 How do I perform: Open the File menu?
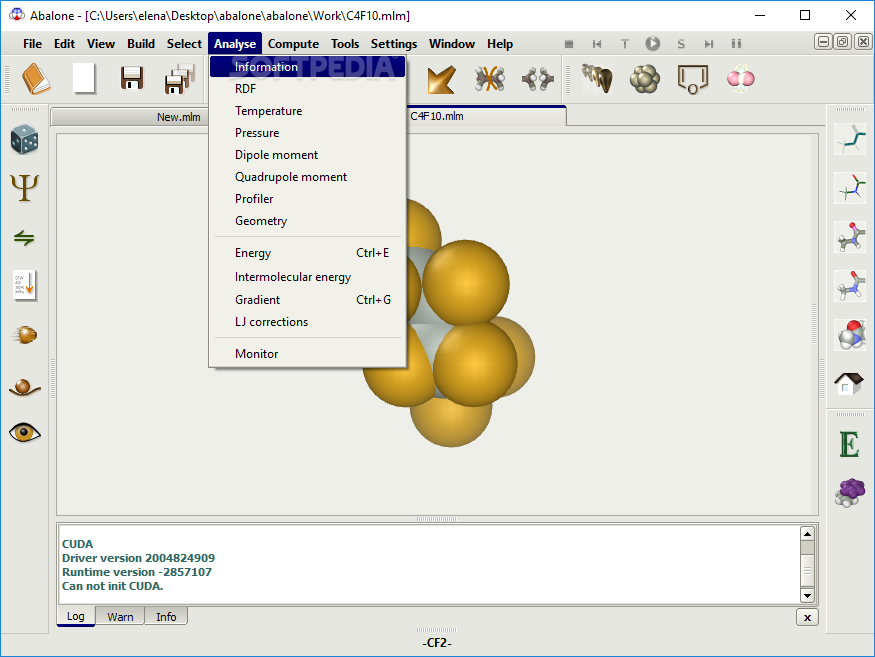[32, 44]
